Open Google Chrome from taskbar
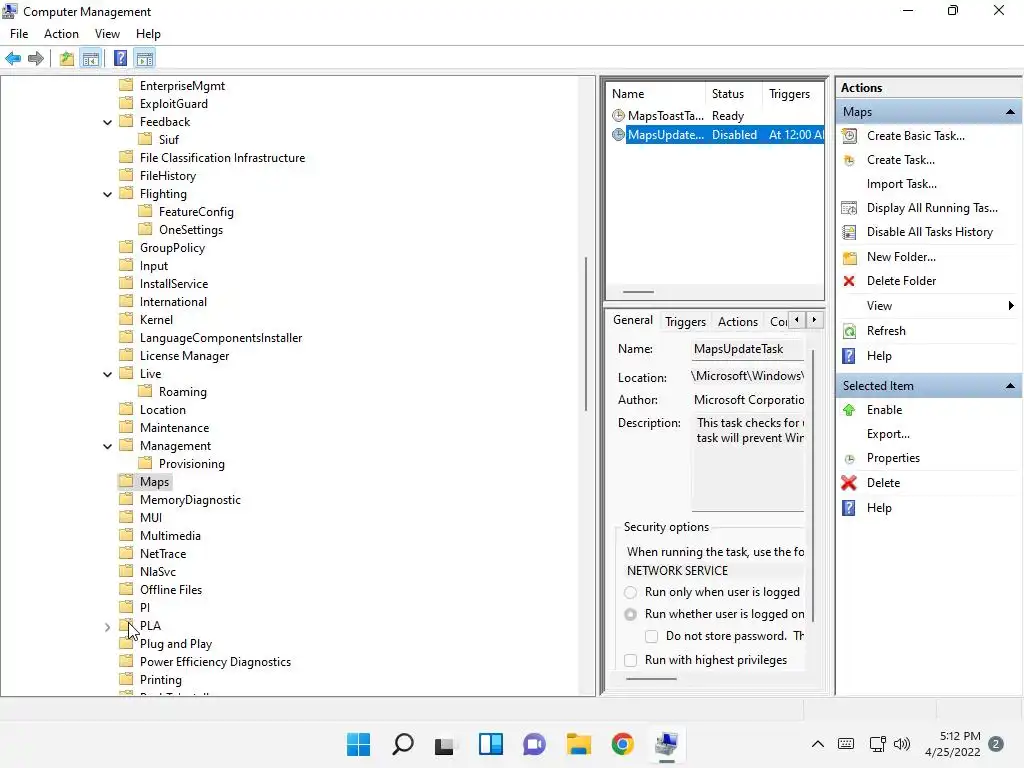This screenshot has height=768, width=1024. point(622,744)
